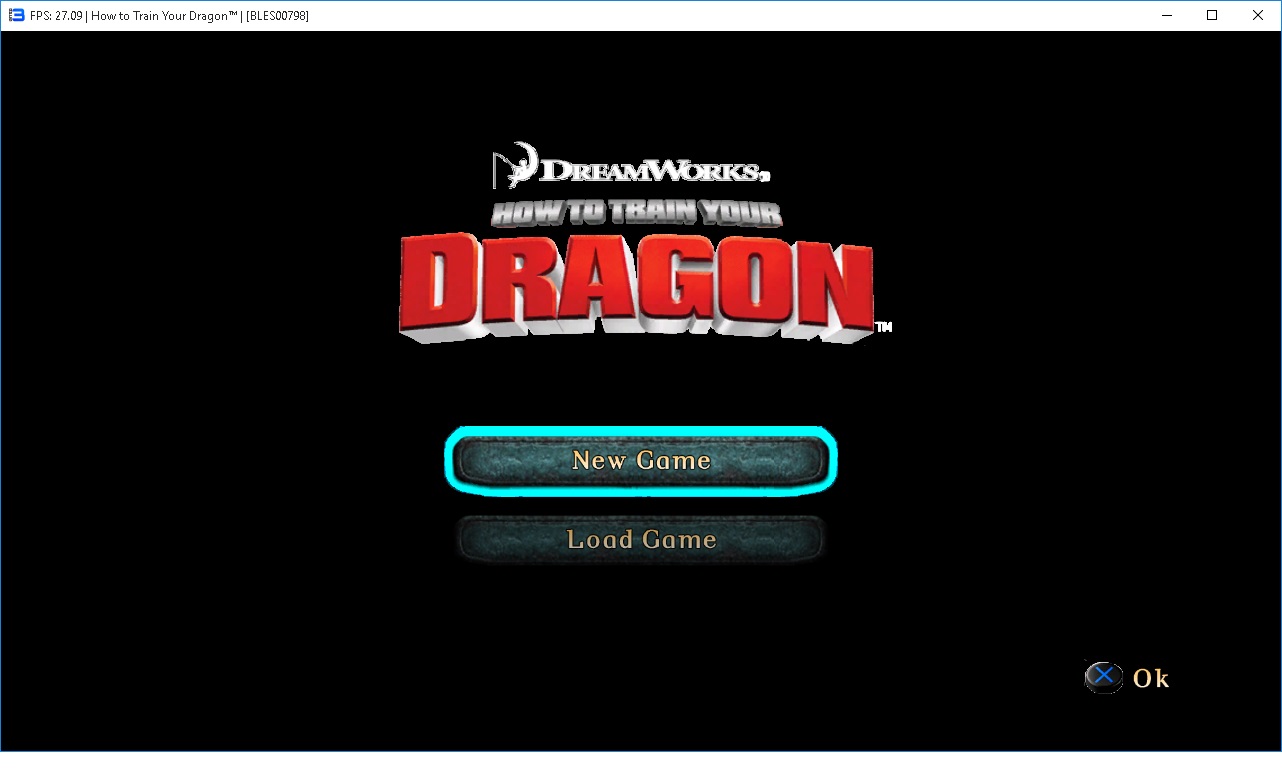Click the Ok prompt label
The width and height of the screenshot is (1282, 780).
tap(1151, 678)
